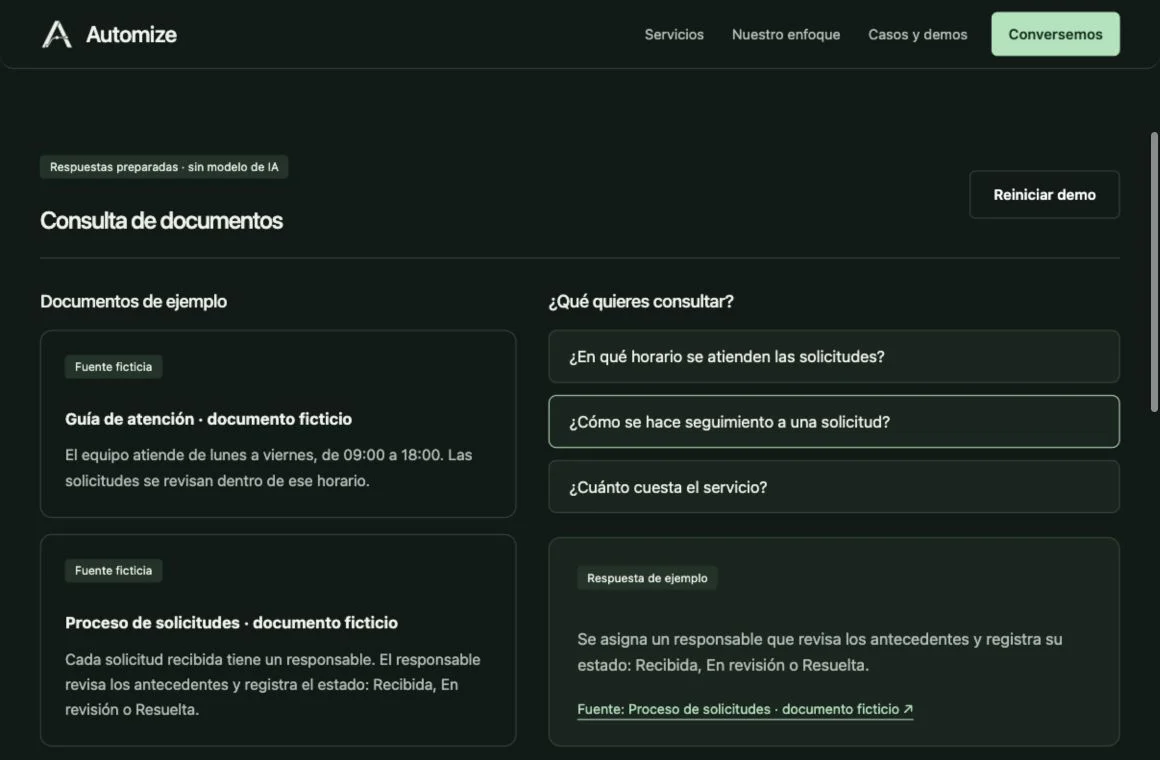Select the ¿Cuánto cuesta el servicio? question

pyautogui.click(x=834, y=487)
